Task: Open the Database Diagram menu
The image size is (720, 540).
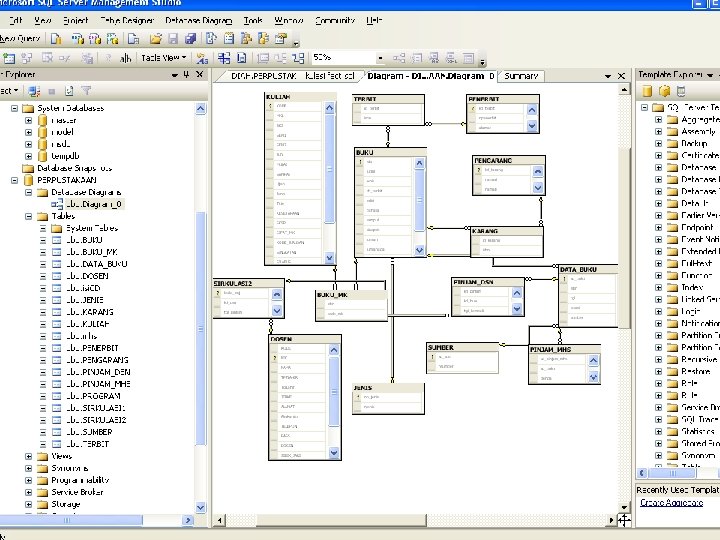Action: click(x=195, y=20)
